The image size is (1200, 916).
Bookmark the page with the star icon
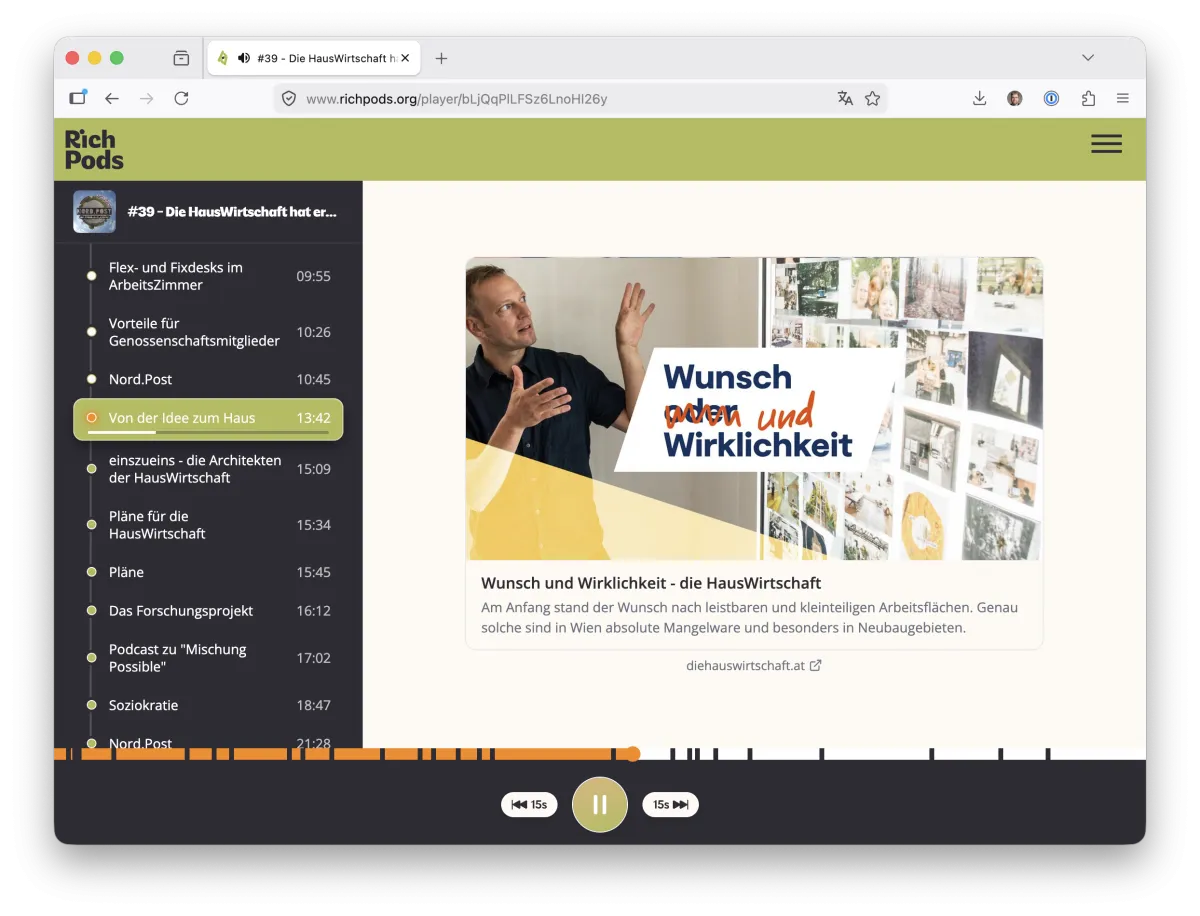point(869,98)
